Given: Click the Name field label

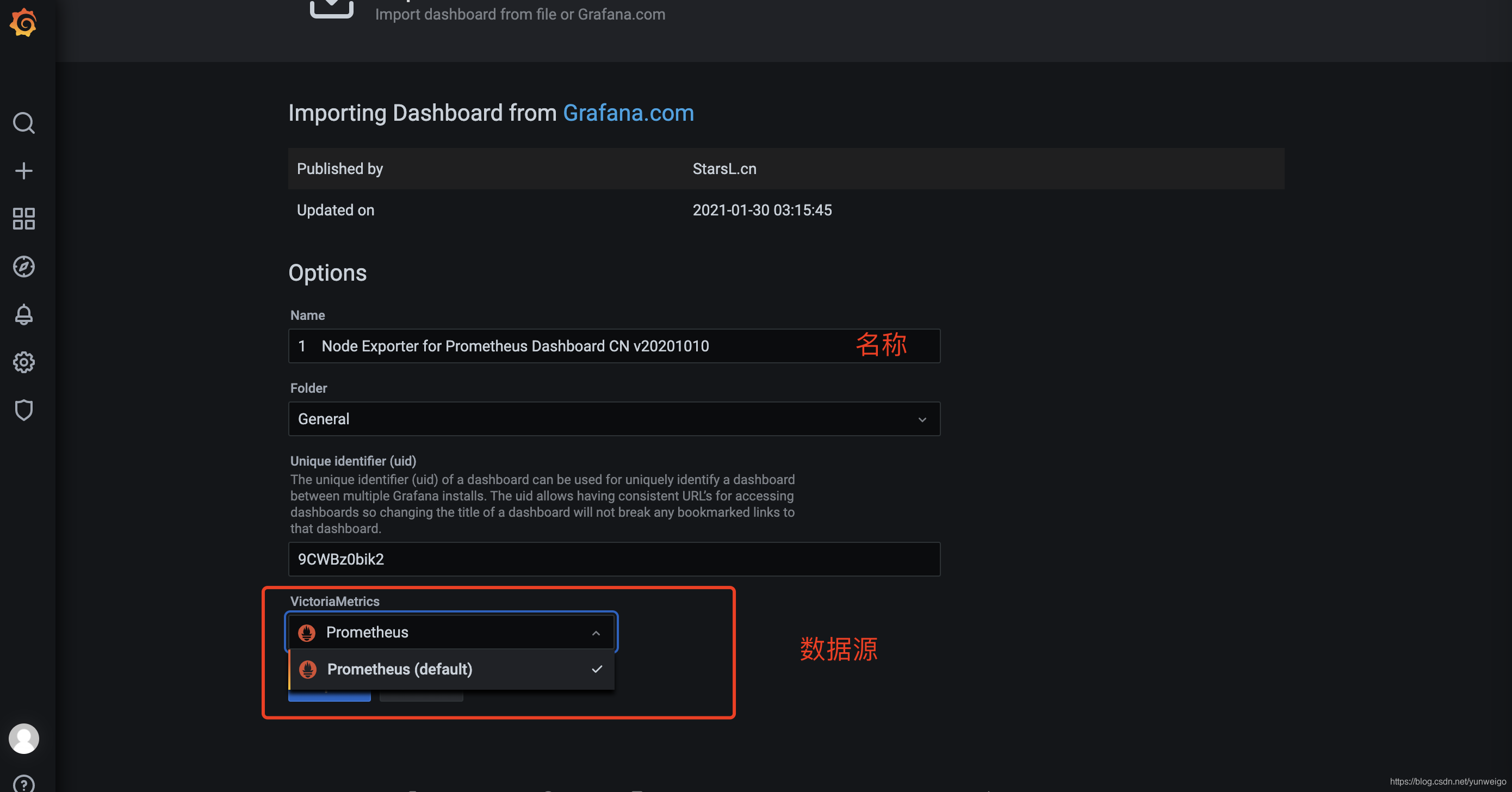Looking at the screenshot, I should click(x=307, y=315).
